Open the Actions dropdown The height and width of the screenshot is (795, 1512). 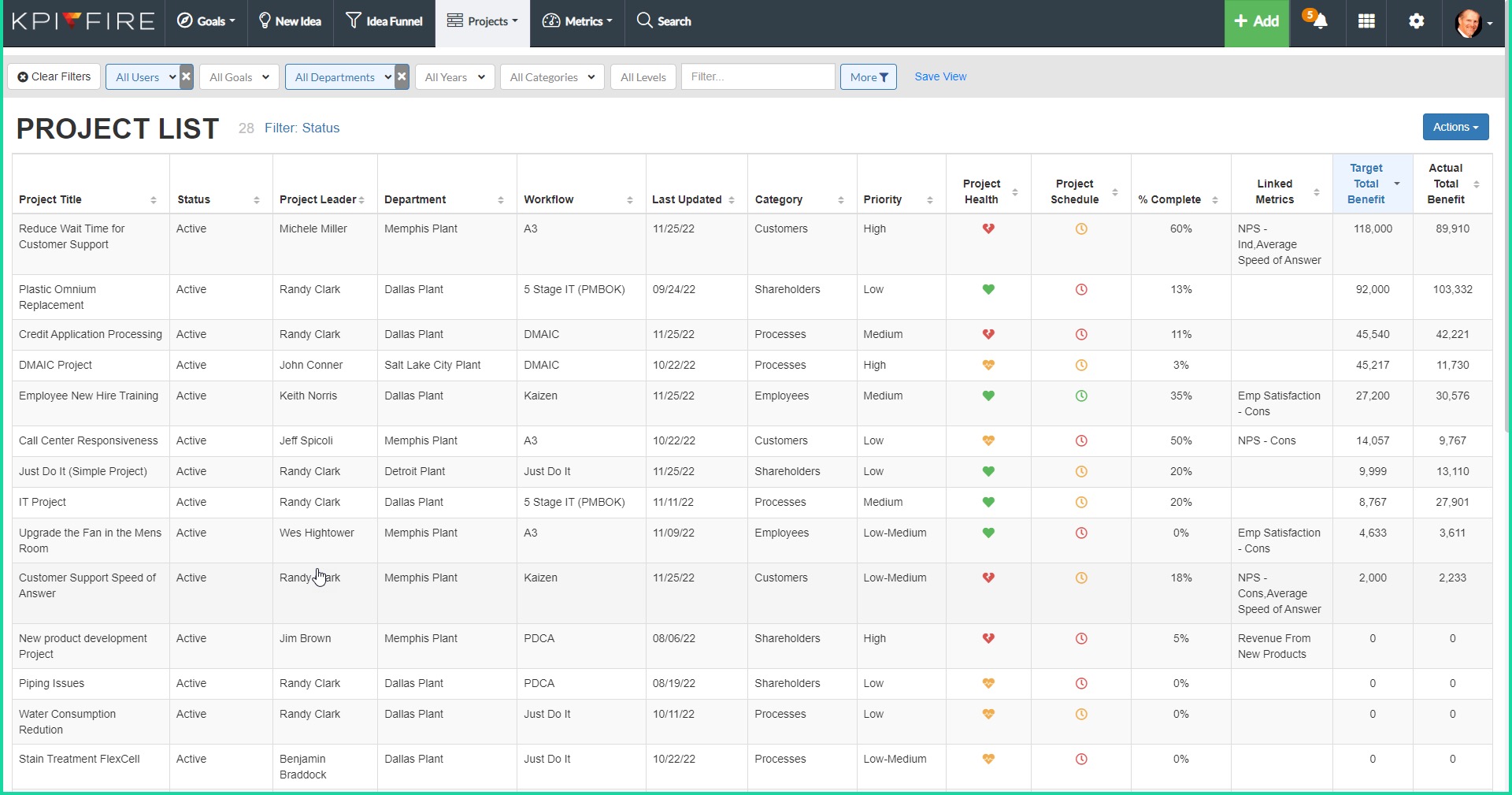[1455, 127]
